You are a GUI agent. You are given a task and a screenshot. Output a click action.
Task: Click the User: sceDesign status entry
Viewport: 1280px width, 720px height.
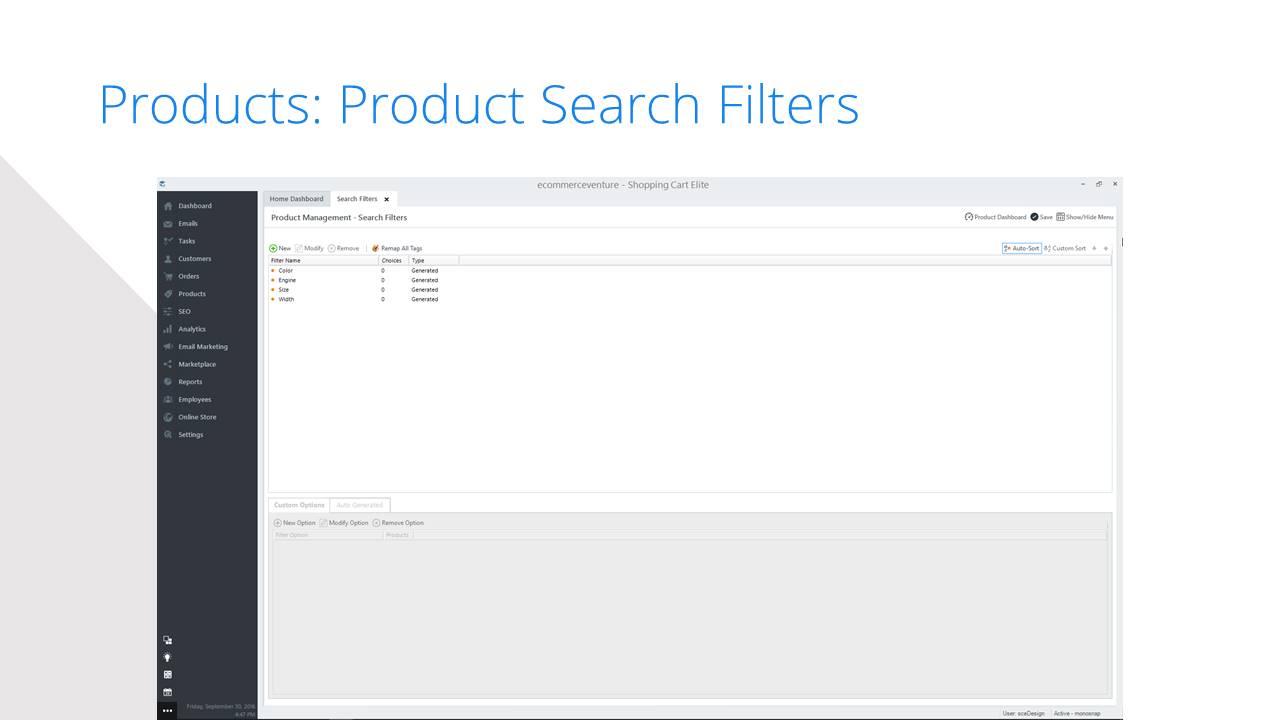(x=1026, y=713)
